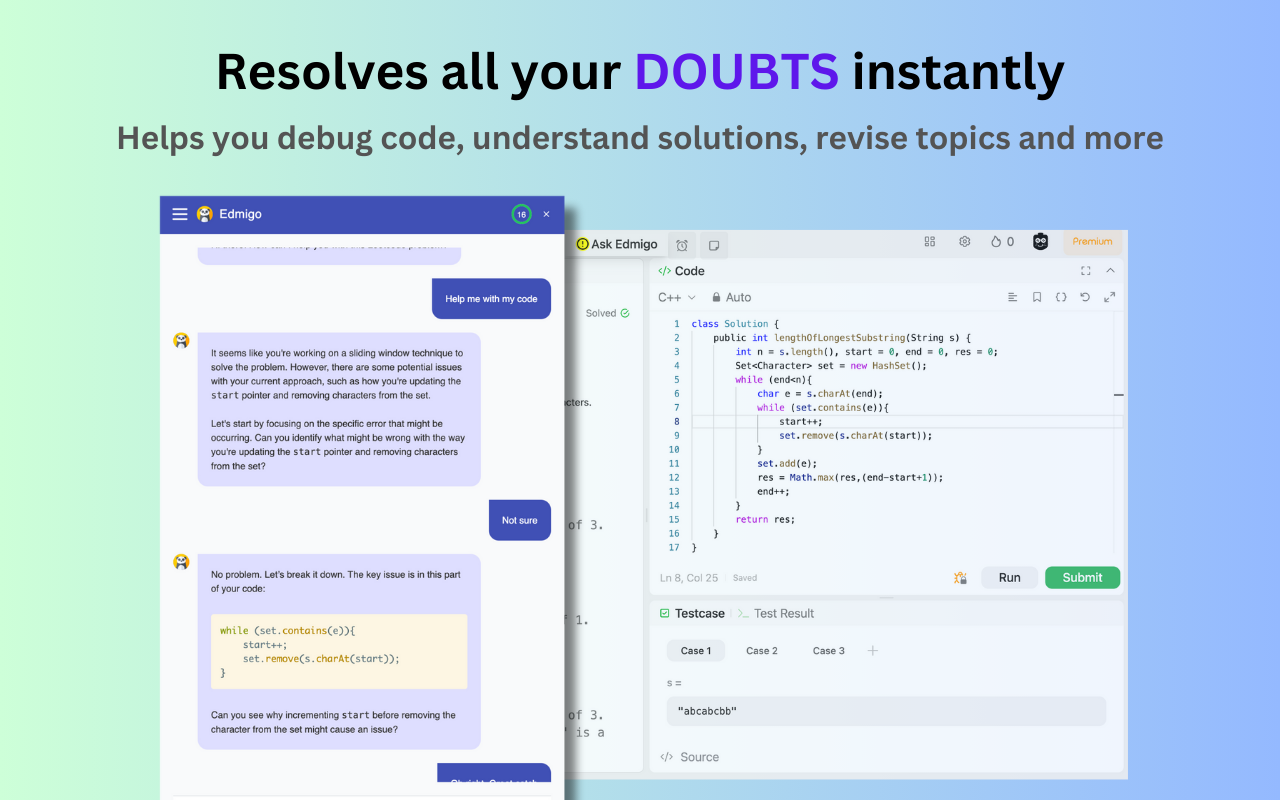Open the settings gear icon
1280x800 pixels.
tap(965, 241)
